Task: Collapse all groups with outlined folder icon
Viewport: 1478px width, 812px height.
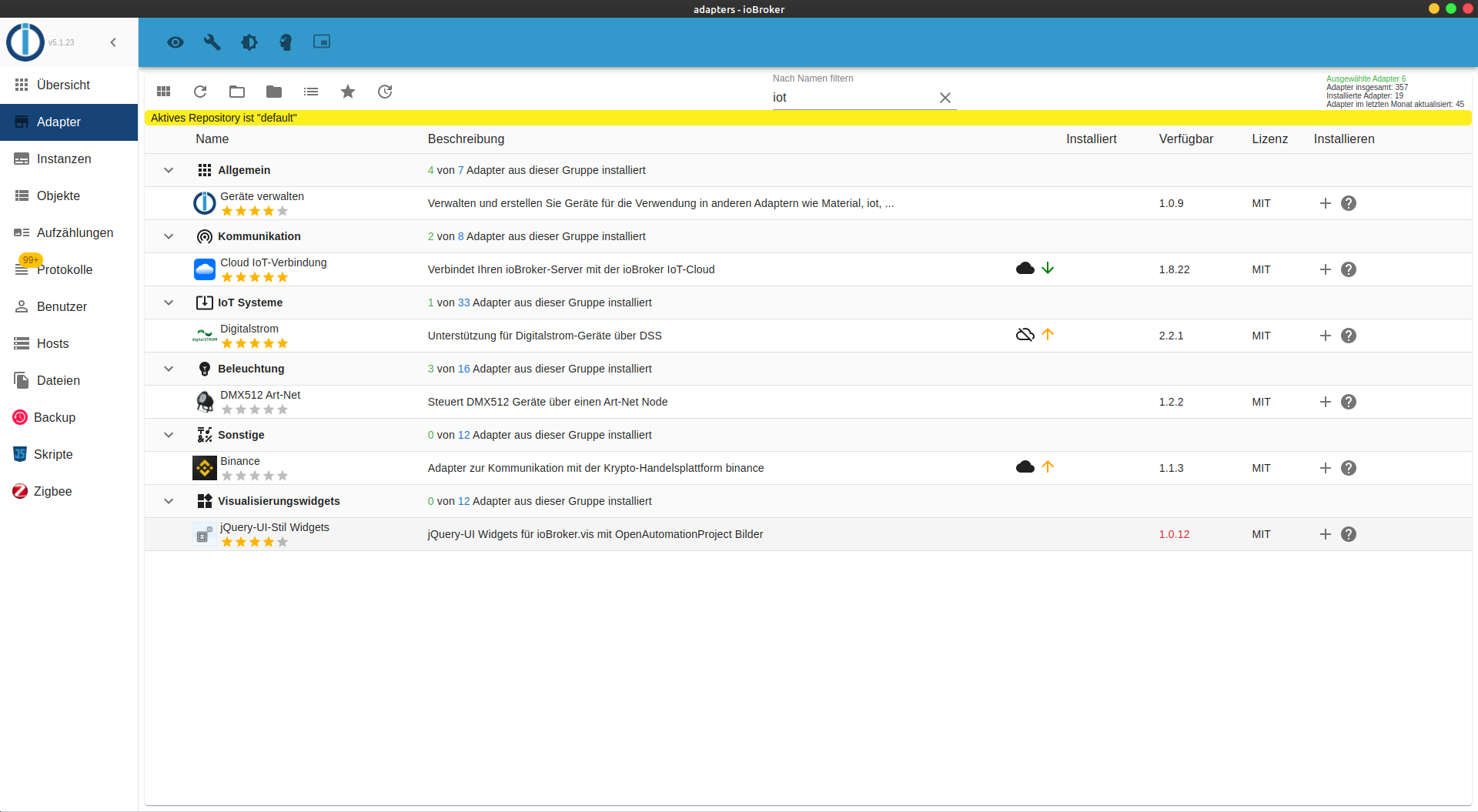Action: 237,92
